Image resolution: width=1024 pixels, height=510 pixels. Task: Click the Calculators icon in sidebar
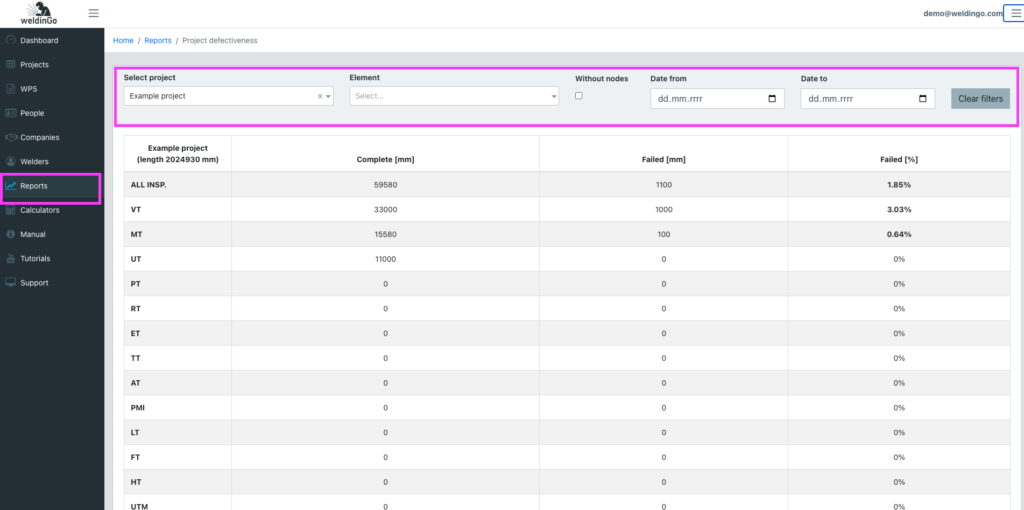click(x=11, y=210)
